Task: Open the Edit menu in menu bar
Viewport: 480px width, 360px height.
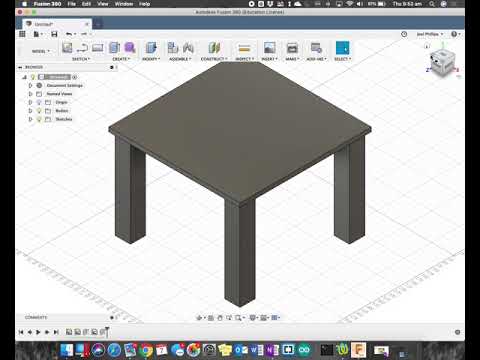Action: pos(86,4)
